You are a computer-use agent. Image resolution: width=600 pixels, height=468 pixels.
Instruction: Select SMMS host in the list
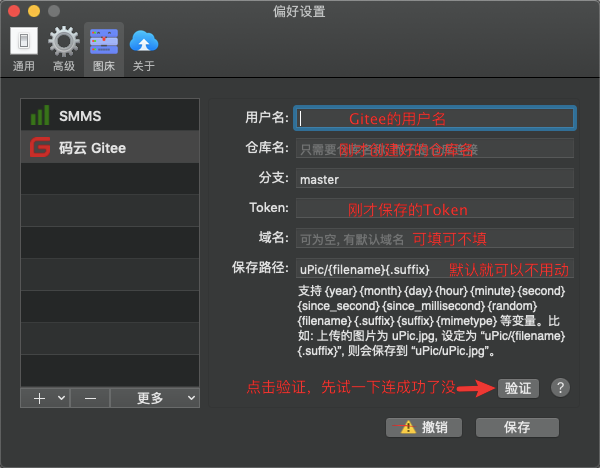[x=110, y=115]
